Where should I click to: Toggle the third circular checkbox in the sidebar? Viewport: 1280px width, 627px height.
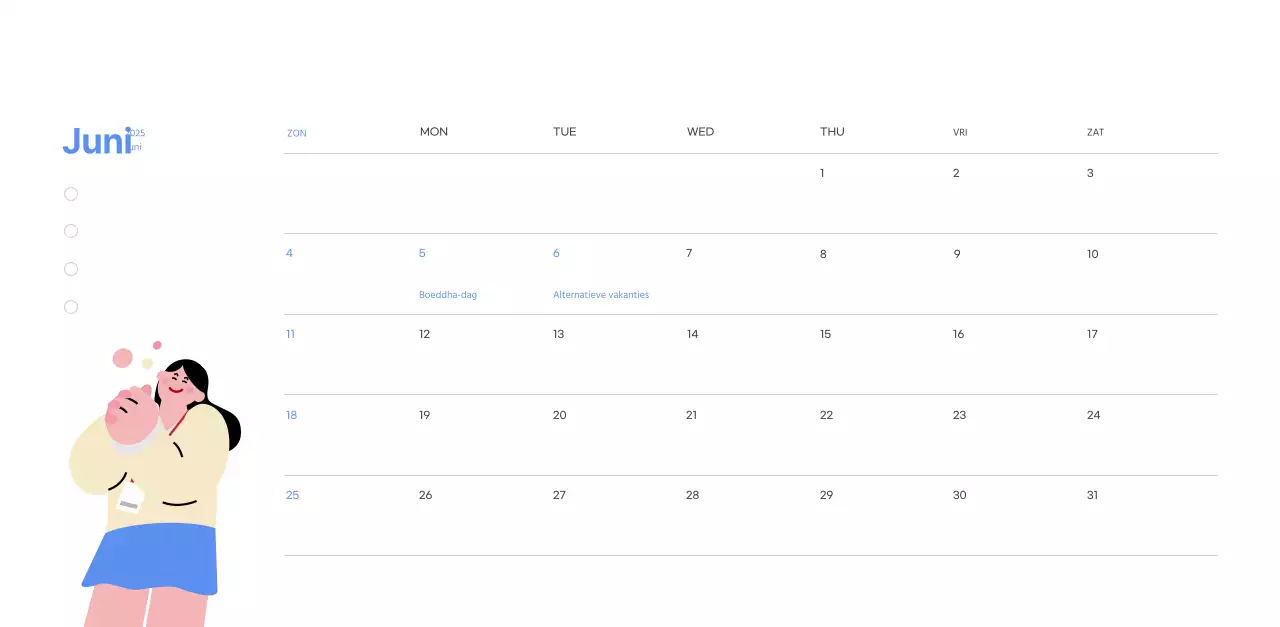pyautogui.click(x=71, y=268)
